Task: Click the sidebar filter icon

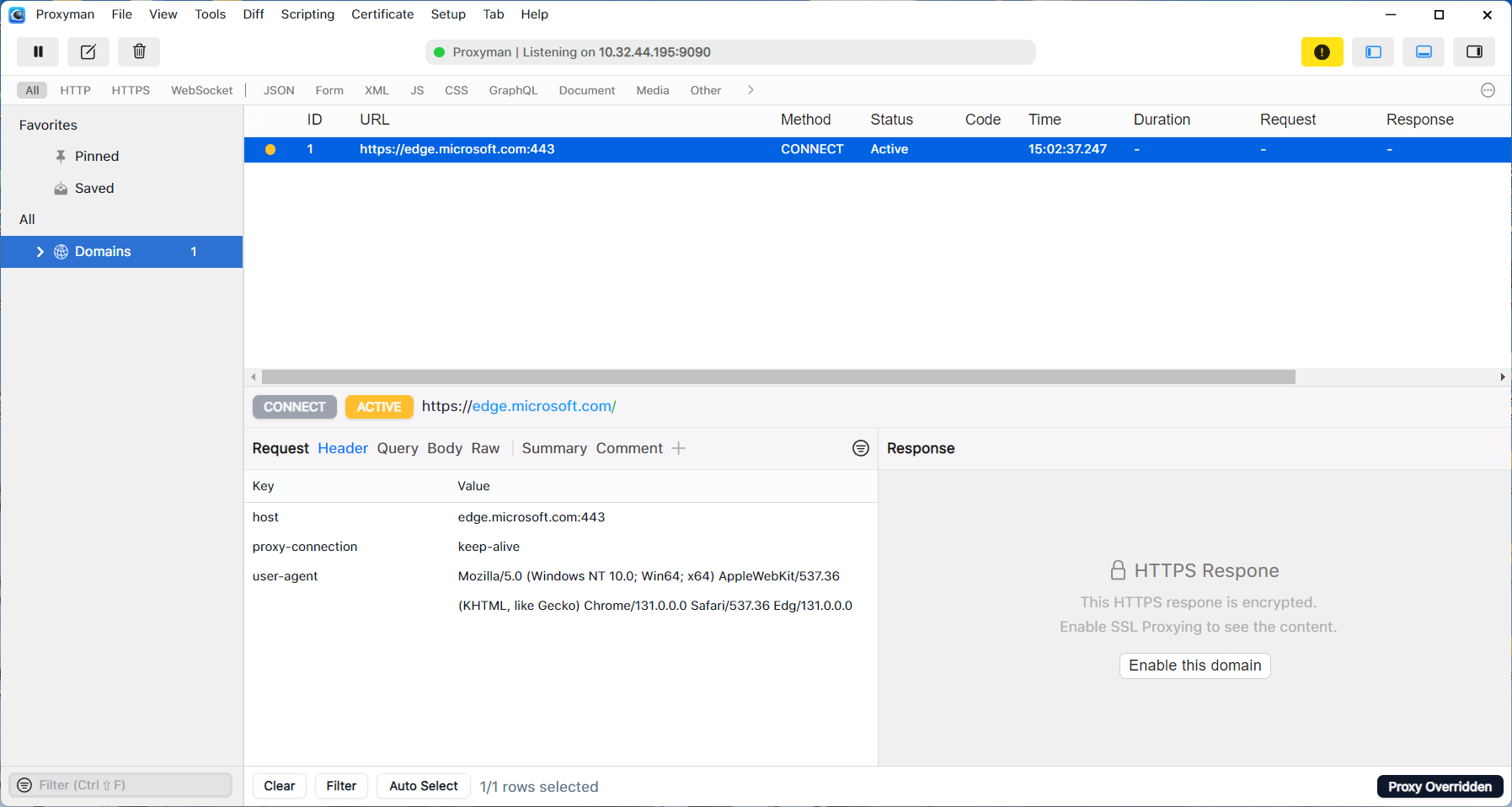Action: click(24, 785)
